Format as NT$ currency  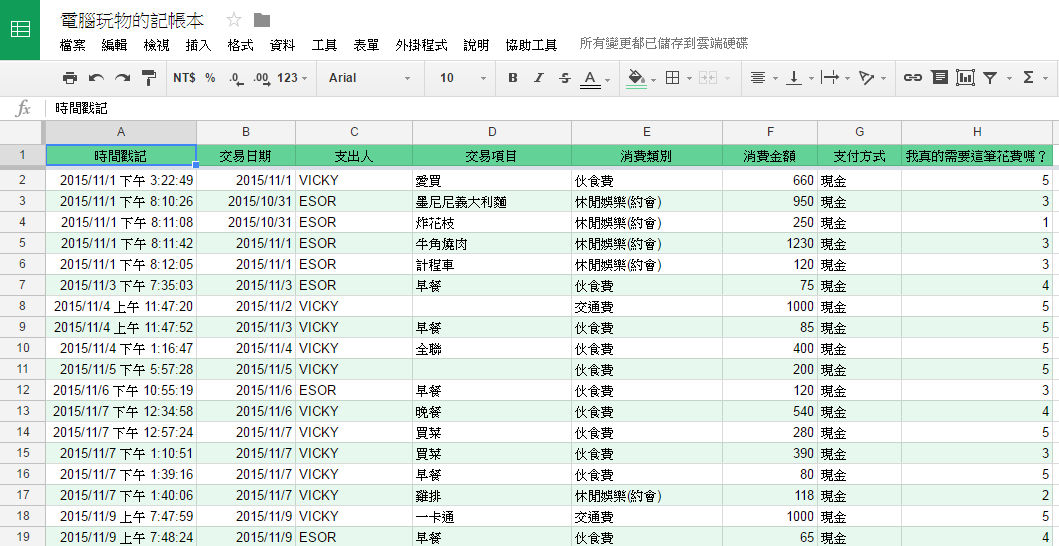(x=184, y=78)
